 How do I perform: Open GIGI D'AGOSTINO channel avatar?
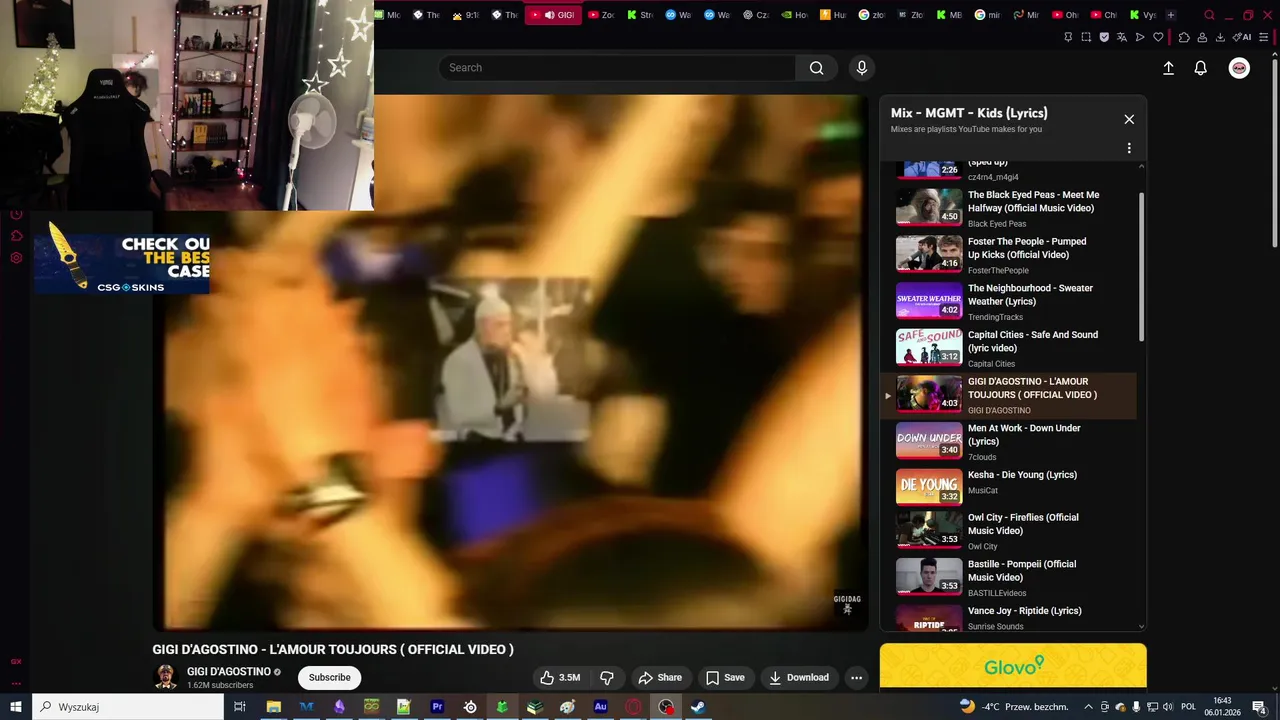click(165, 677)
